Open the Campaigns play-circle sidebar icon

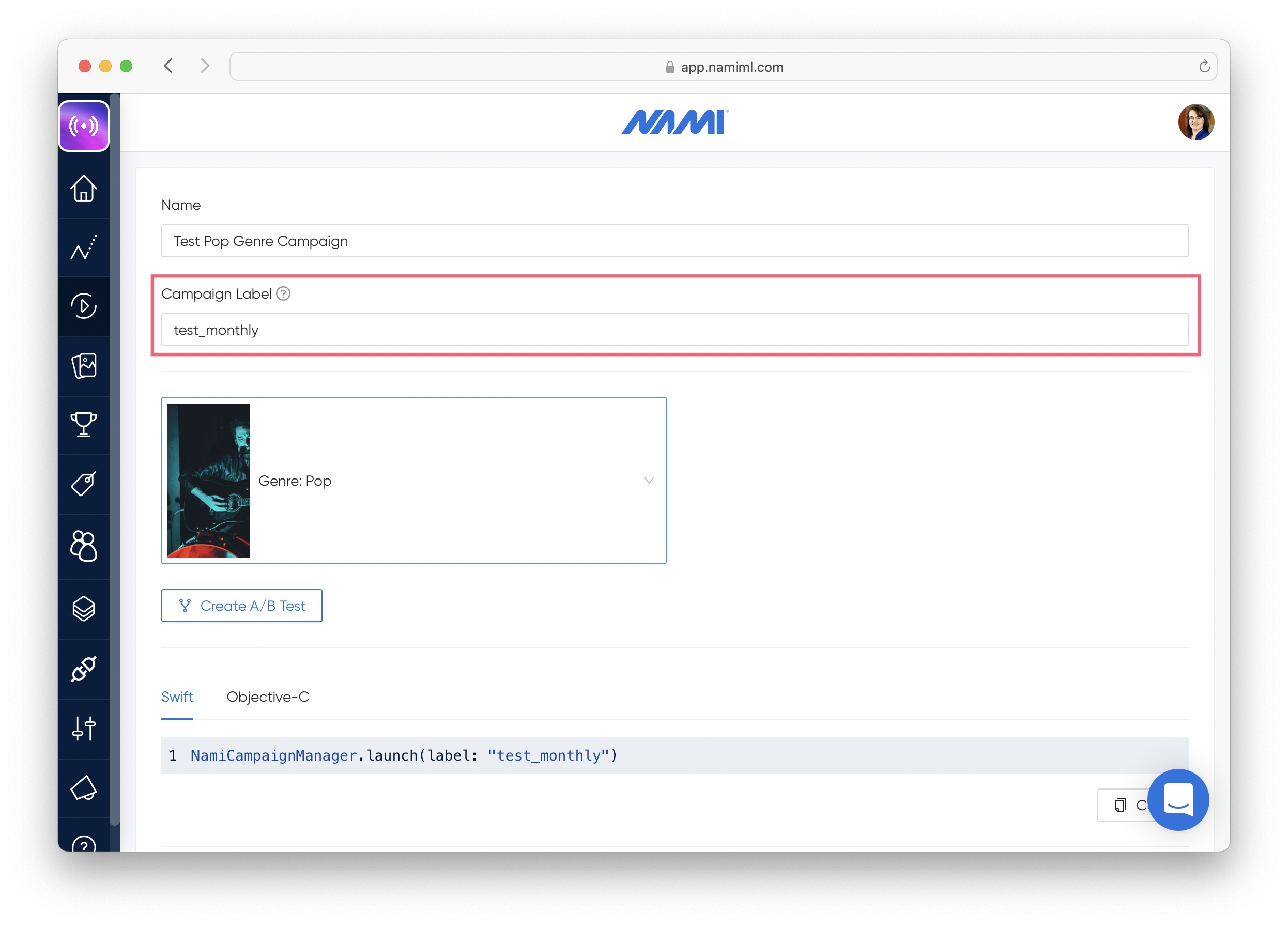(x=84, y=306)
